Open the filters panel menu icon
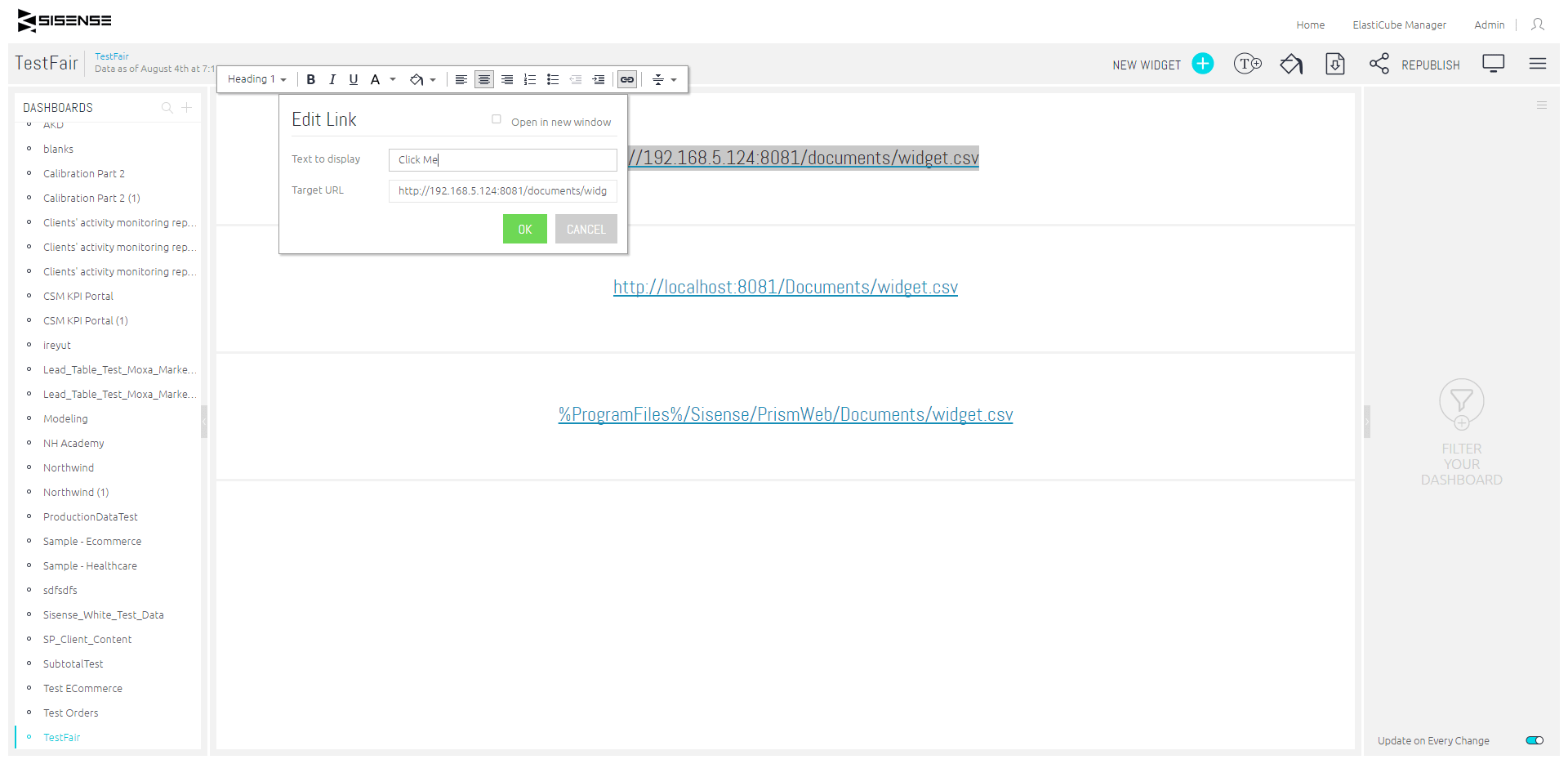 pos(1542,105)
